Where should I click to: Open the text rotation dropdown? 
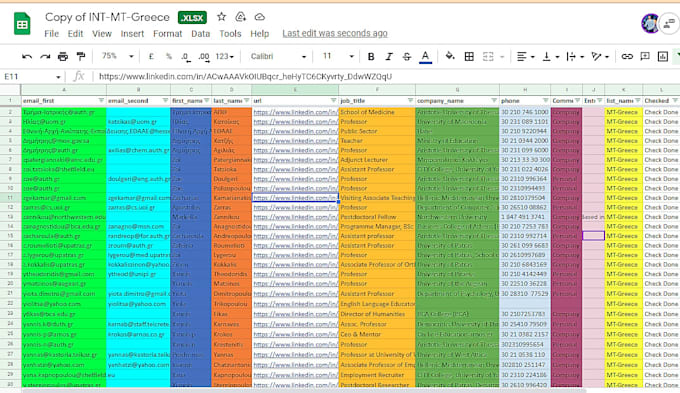pyautogui.click(x=600, y=56)
